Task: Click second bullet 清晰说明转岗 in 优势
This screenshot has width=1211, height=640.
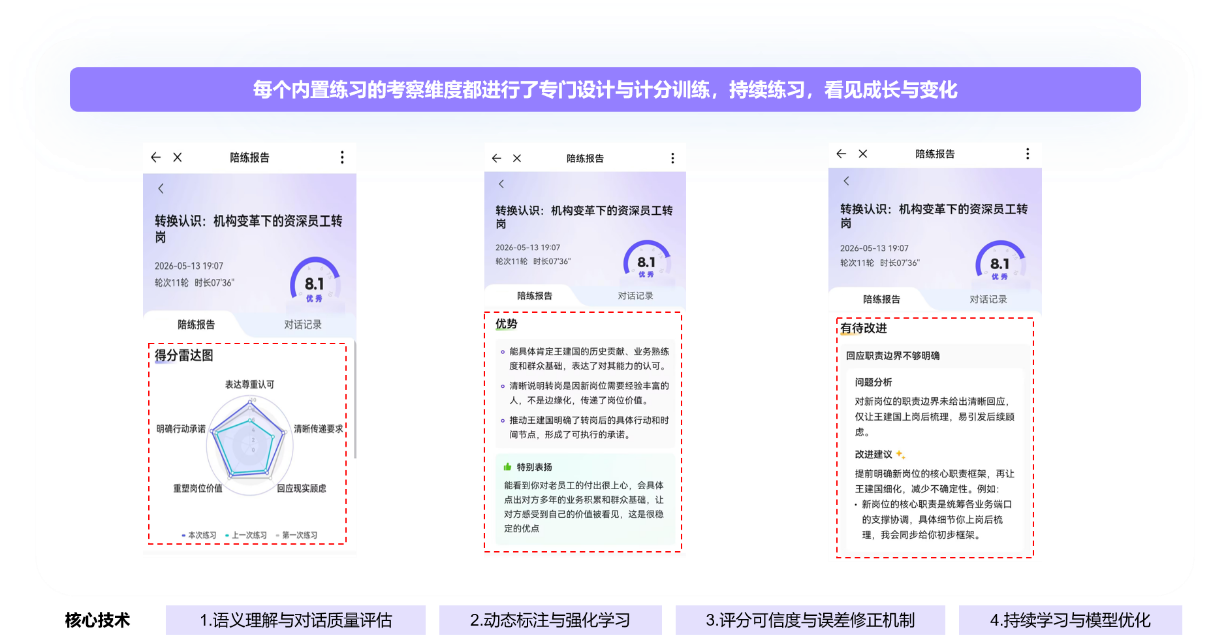Action: click(588, 392)
